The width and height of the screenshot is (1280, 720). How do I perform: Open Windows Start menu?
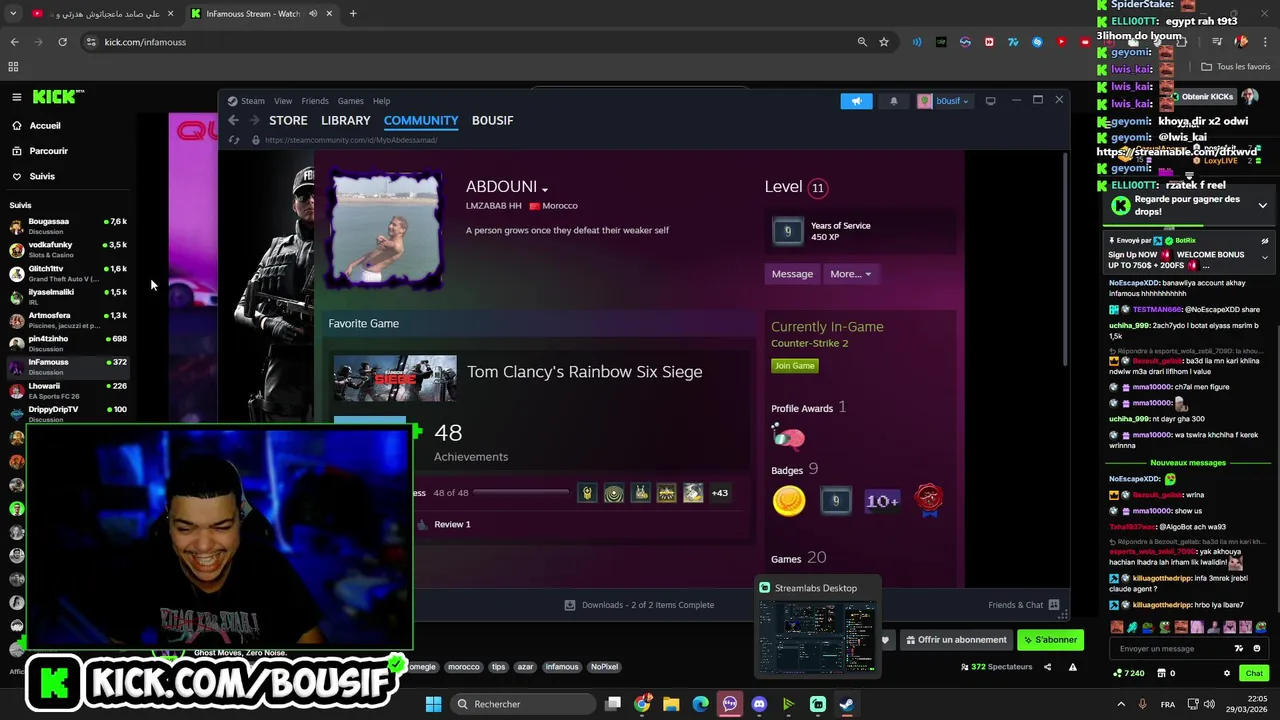433,704
